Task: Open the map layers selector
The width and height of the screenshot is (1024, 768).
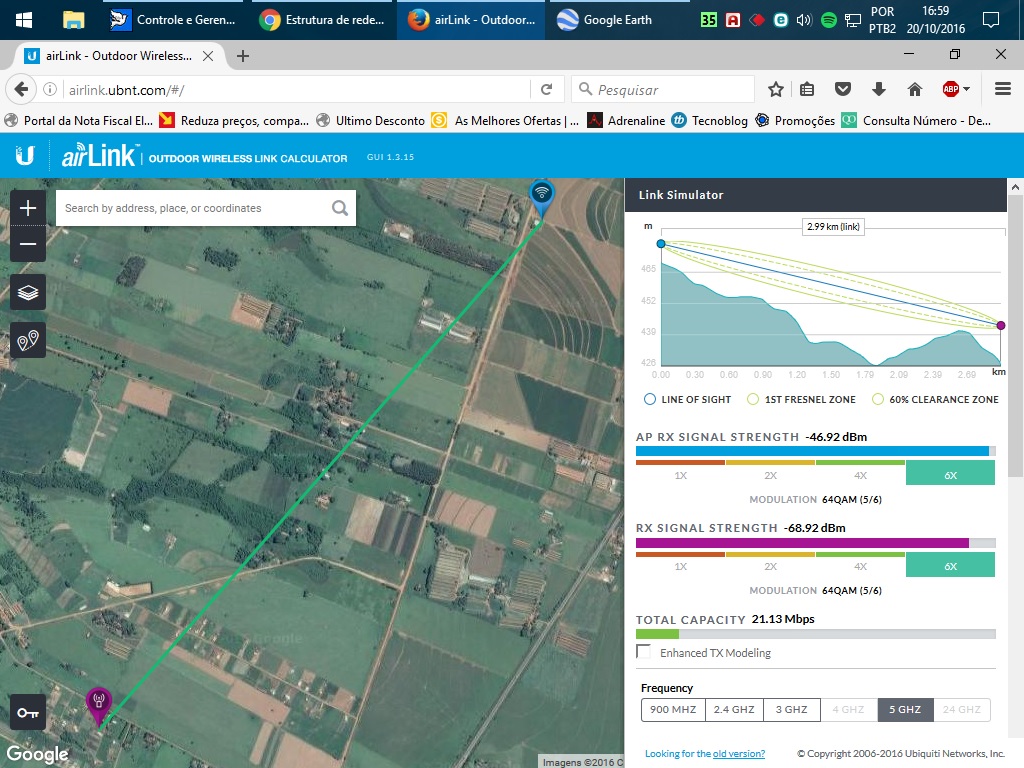Action: tap(27, 292)
